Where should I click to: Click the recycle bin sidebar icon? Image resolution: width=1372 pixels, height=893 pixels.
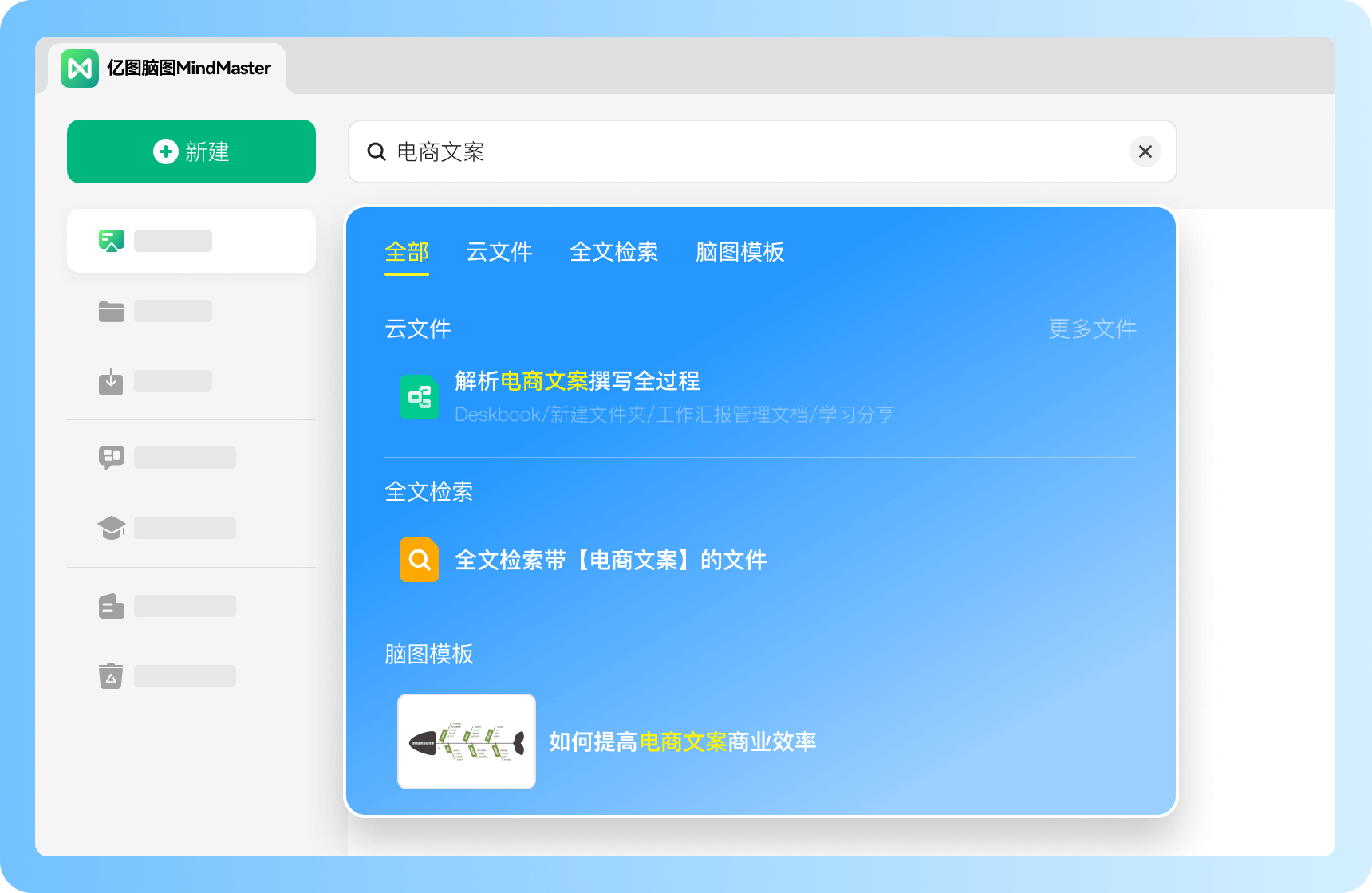[x=111, y=676]
